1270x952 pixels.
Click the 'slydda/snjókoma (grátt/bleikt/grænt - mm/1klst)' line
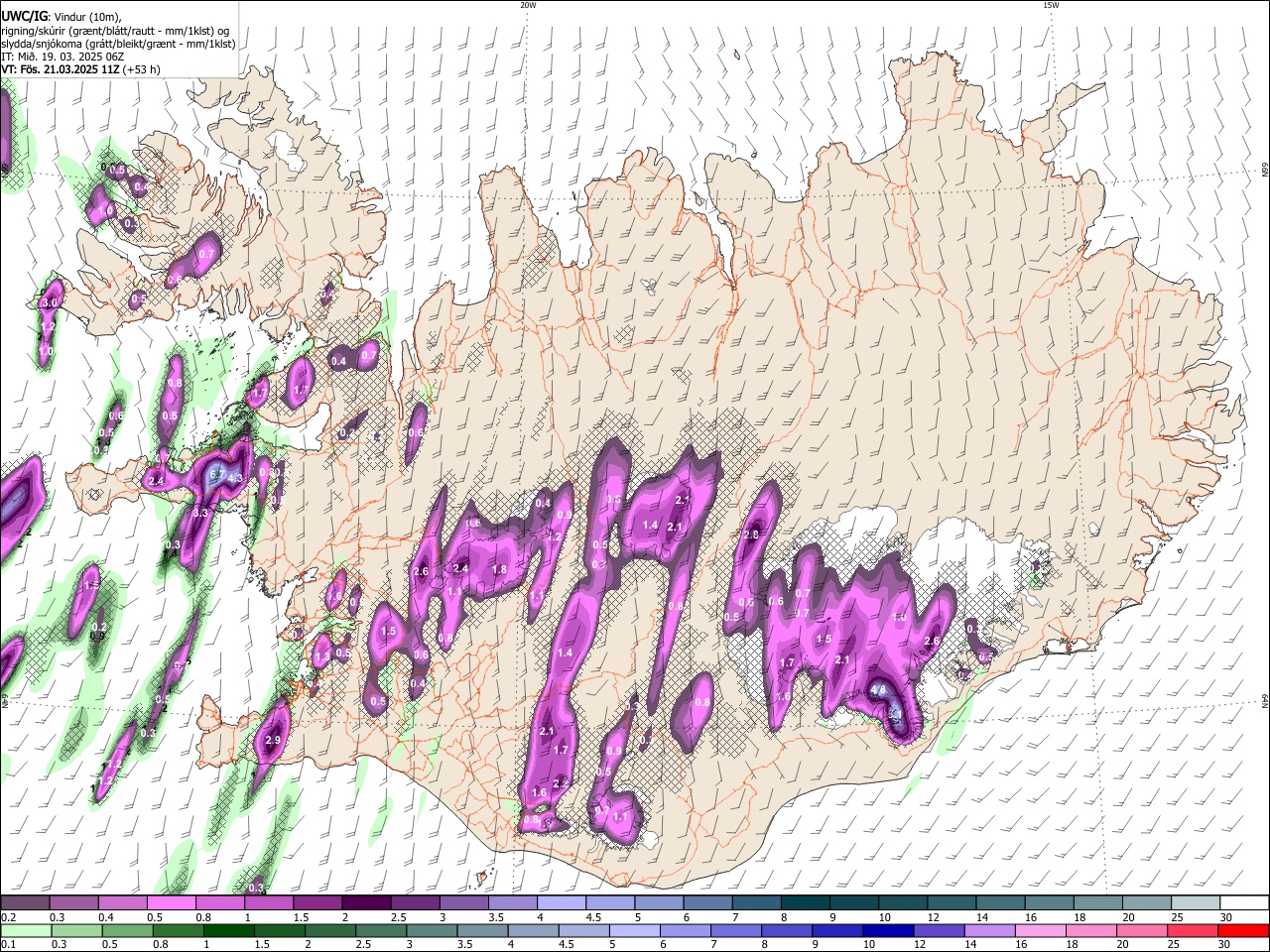118,44
